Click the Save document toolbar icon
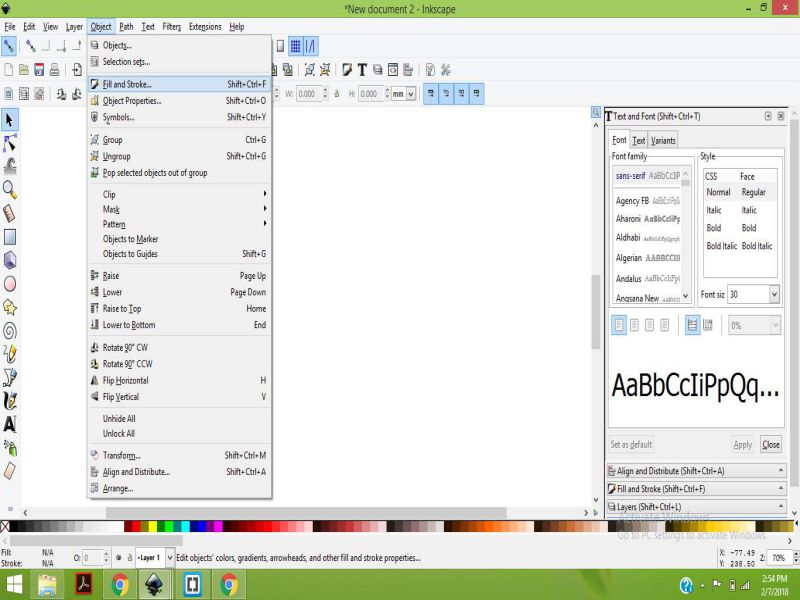Image resolution: width=800 pixels, height=600 pixels. pos(39,70)
